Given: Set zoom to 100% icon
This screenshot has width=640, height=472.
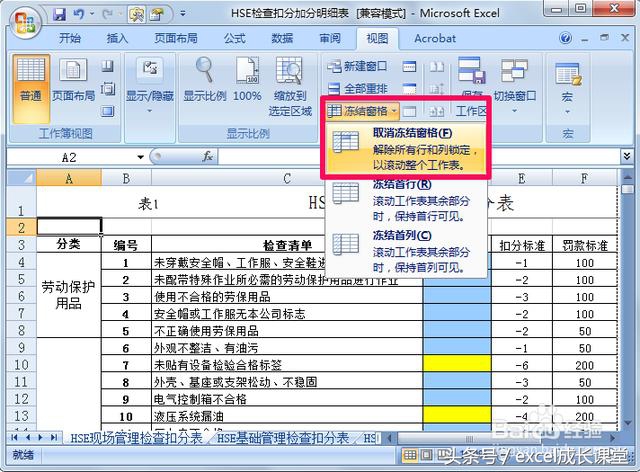Looking at the screenshot, I should 247,80.
